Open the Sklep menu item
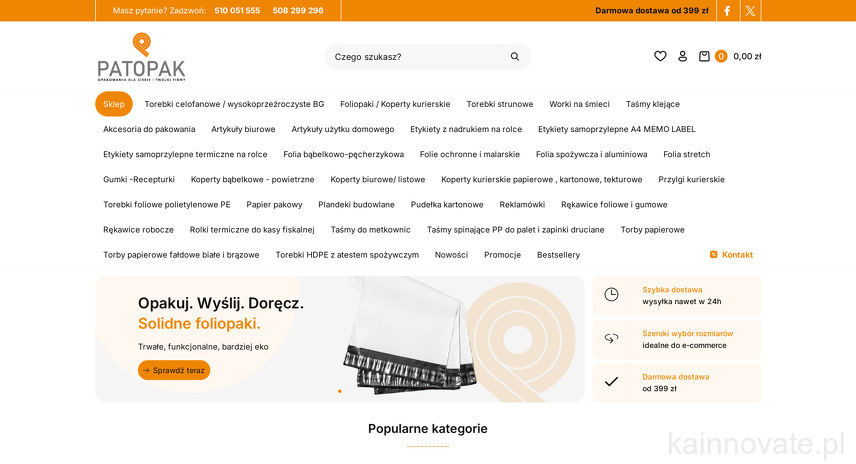The height and width of the screenshot is (464, 856). click(113, 104)
